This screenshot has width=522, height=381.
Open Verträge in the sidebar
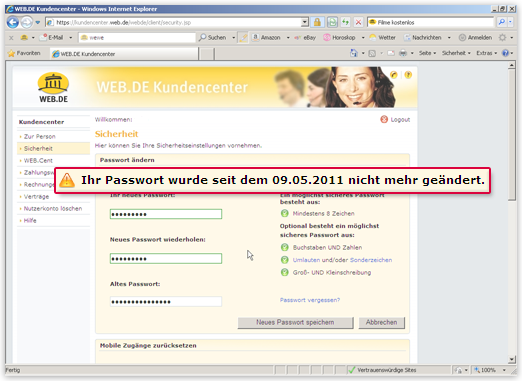click(x=36, y=197)
